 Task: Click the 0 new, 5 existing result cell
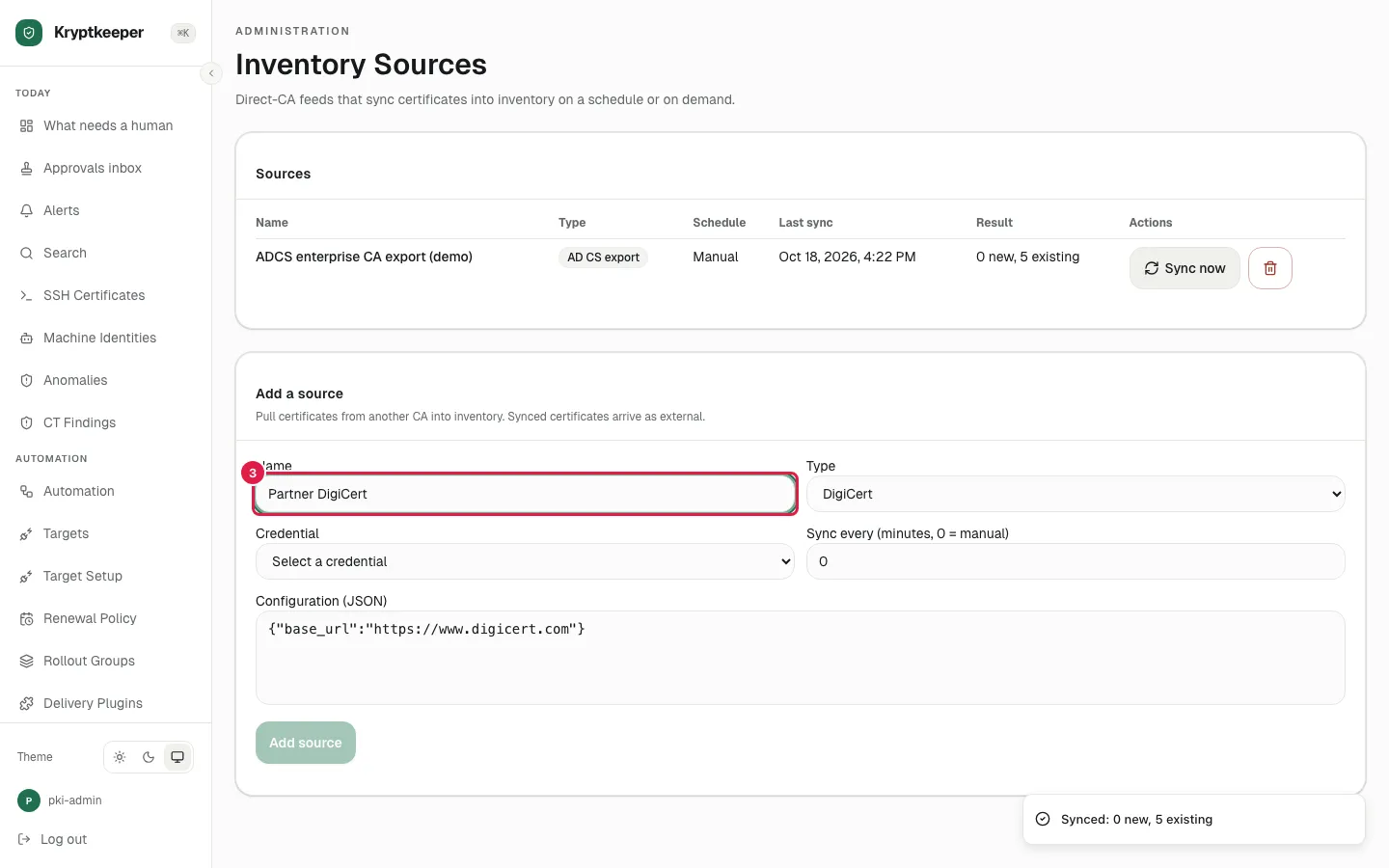1027,257
